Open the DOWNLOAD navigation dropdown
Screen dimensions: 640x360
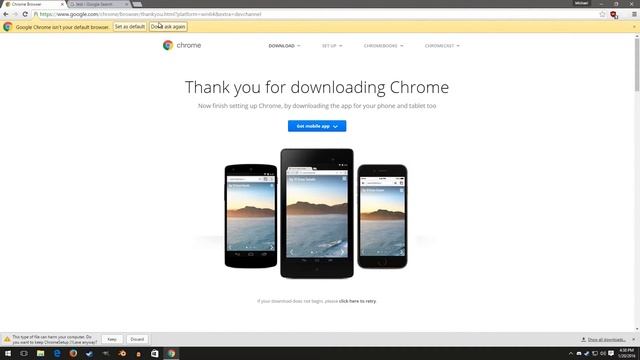(x=284, y=46)
